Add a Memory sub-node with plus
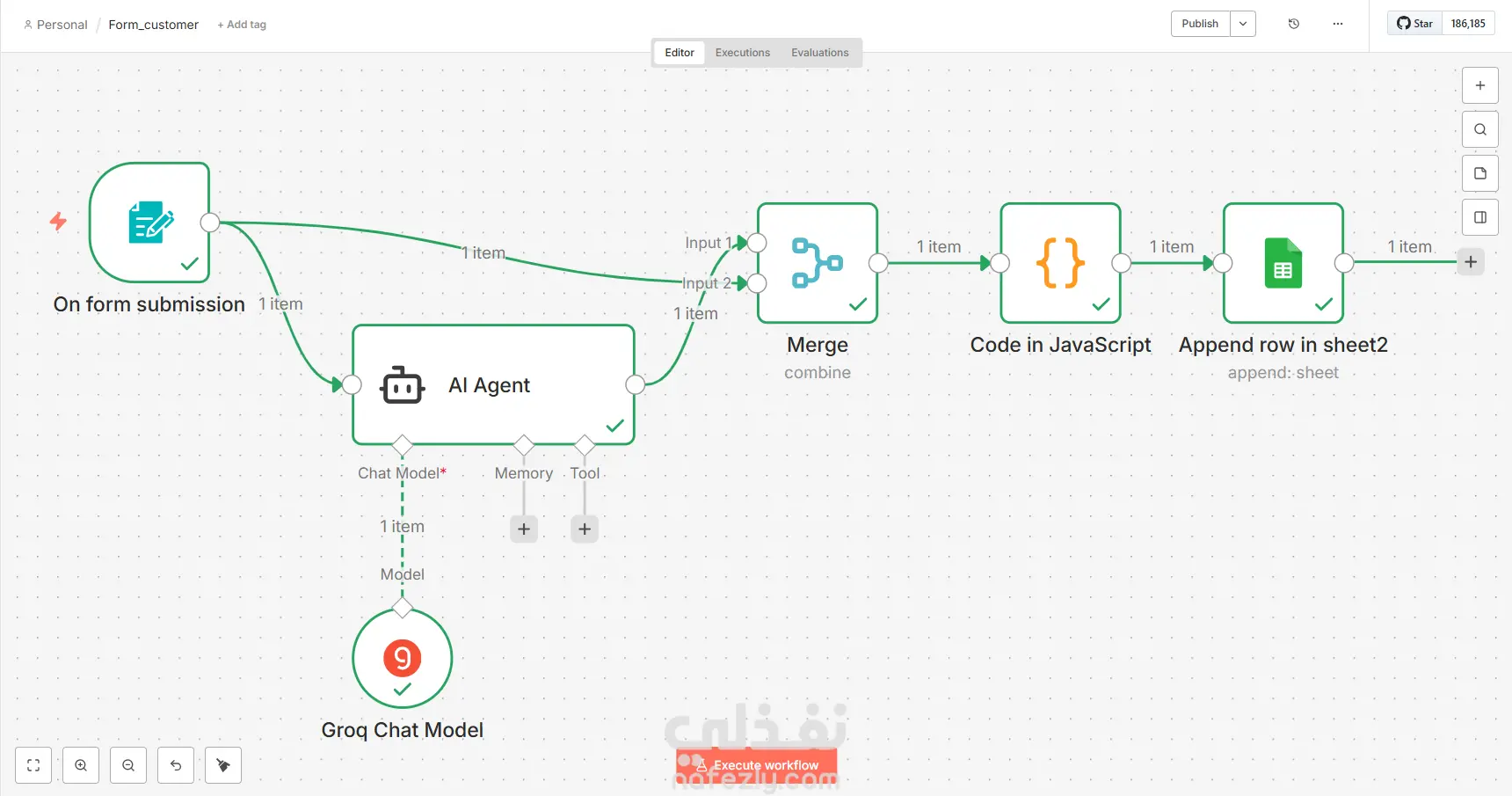 tap(524, 529)
